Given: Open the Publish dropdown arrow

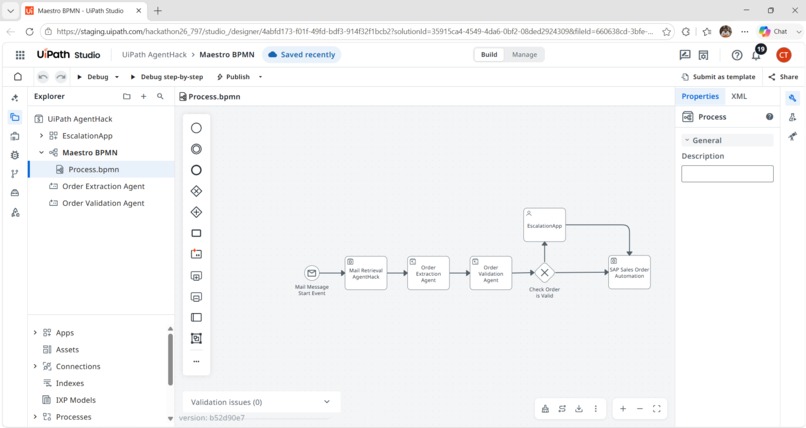Looking at the screenshot, I should coord(260,77).
